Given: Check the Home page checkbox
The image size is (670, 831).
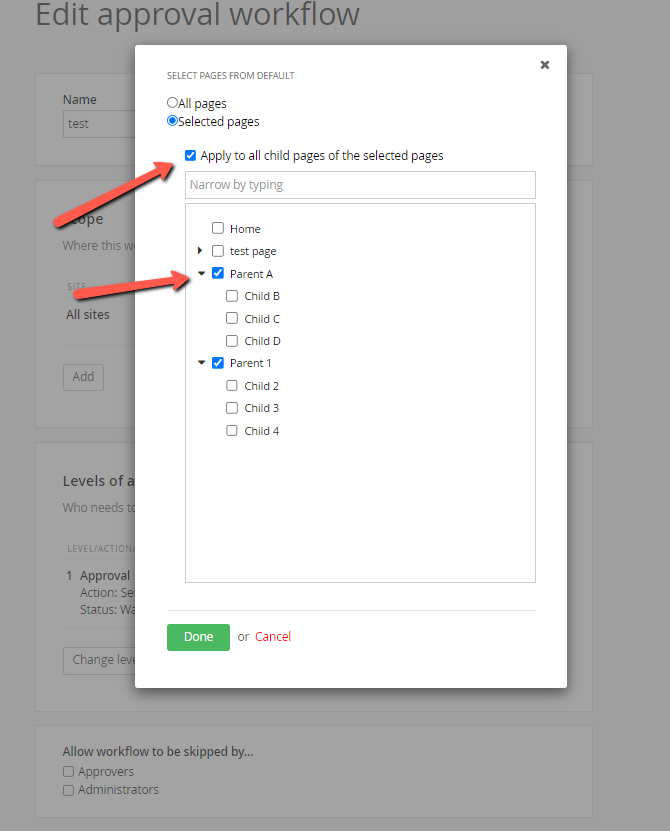Looking at the screenshot, I should [218, 228].
